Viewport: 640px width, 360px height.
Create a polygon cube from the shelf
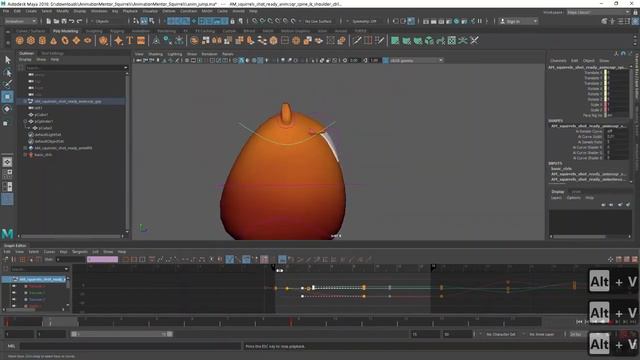click(31, 40)
